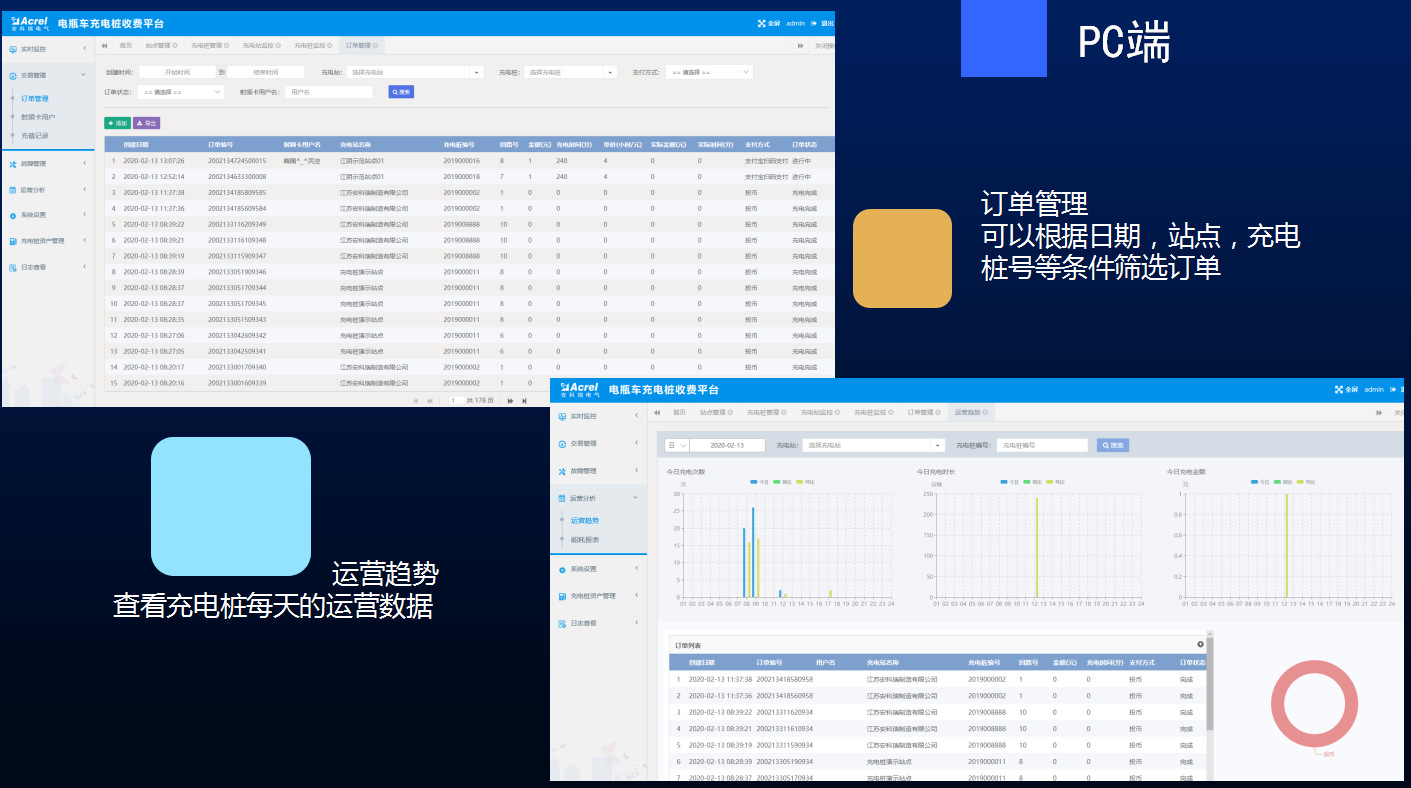
Task: Click 实时监控 icon in order management window sidebar
Action: [12, 49]
